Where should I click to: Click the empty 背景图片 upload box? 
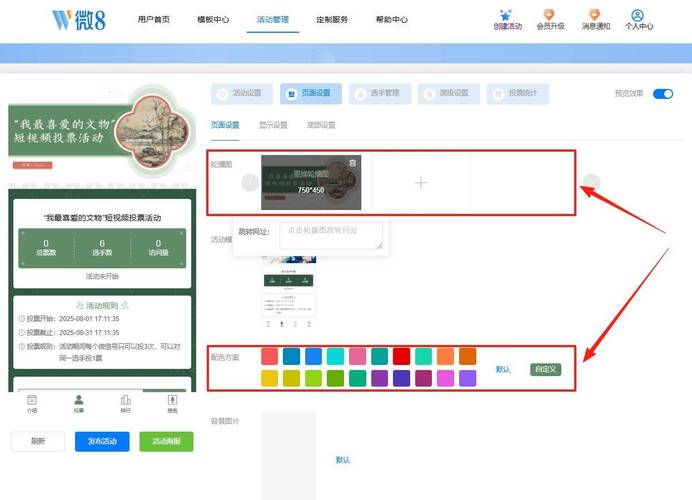coord(289,455)
